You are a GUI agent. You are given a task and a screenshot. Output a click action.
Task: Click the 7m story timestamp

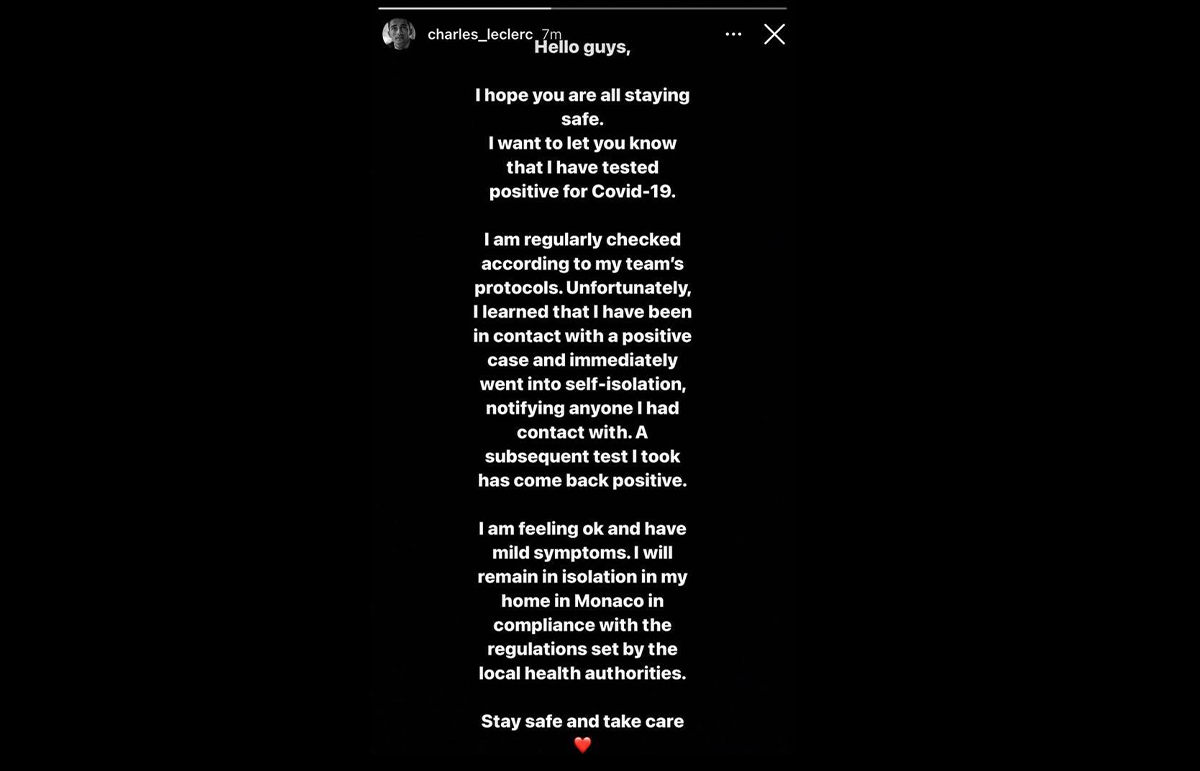pyautogui.click(x=552, y=34)
